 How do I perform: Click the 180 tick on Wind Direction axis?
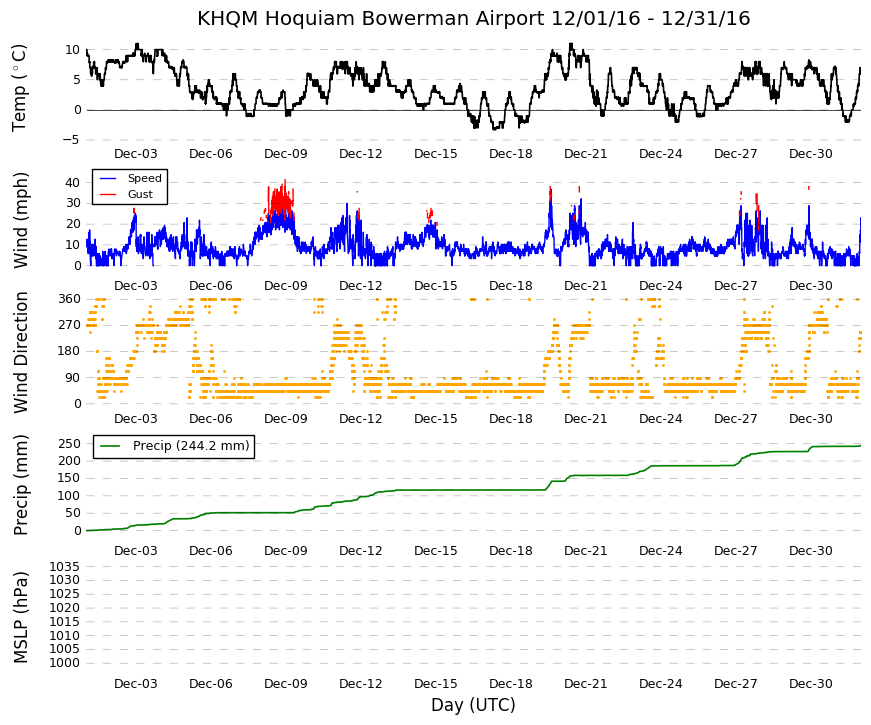(69, 352)
